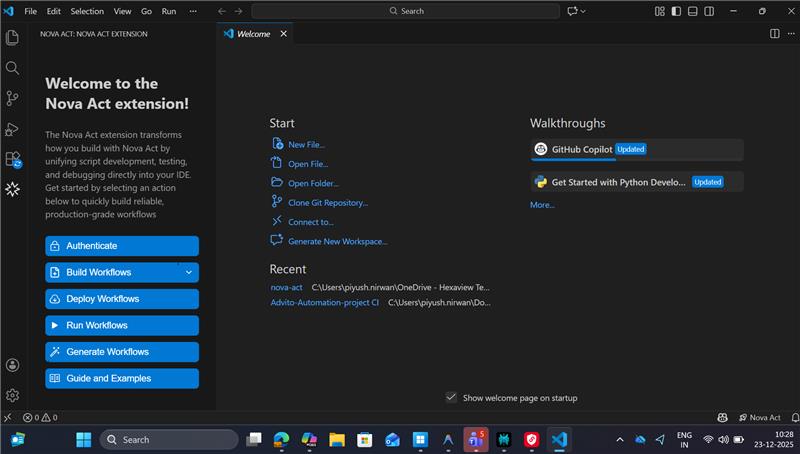Toggle the secondary side bar
800x454 pixels.
point(709,11)
